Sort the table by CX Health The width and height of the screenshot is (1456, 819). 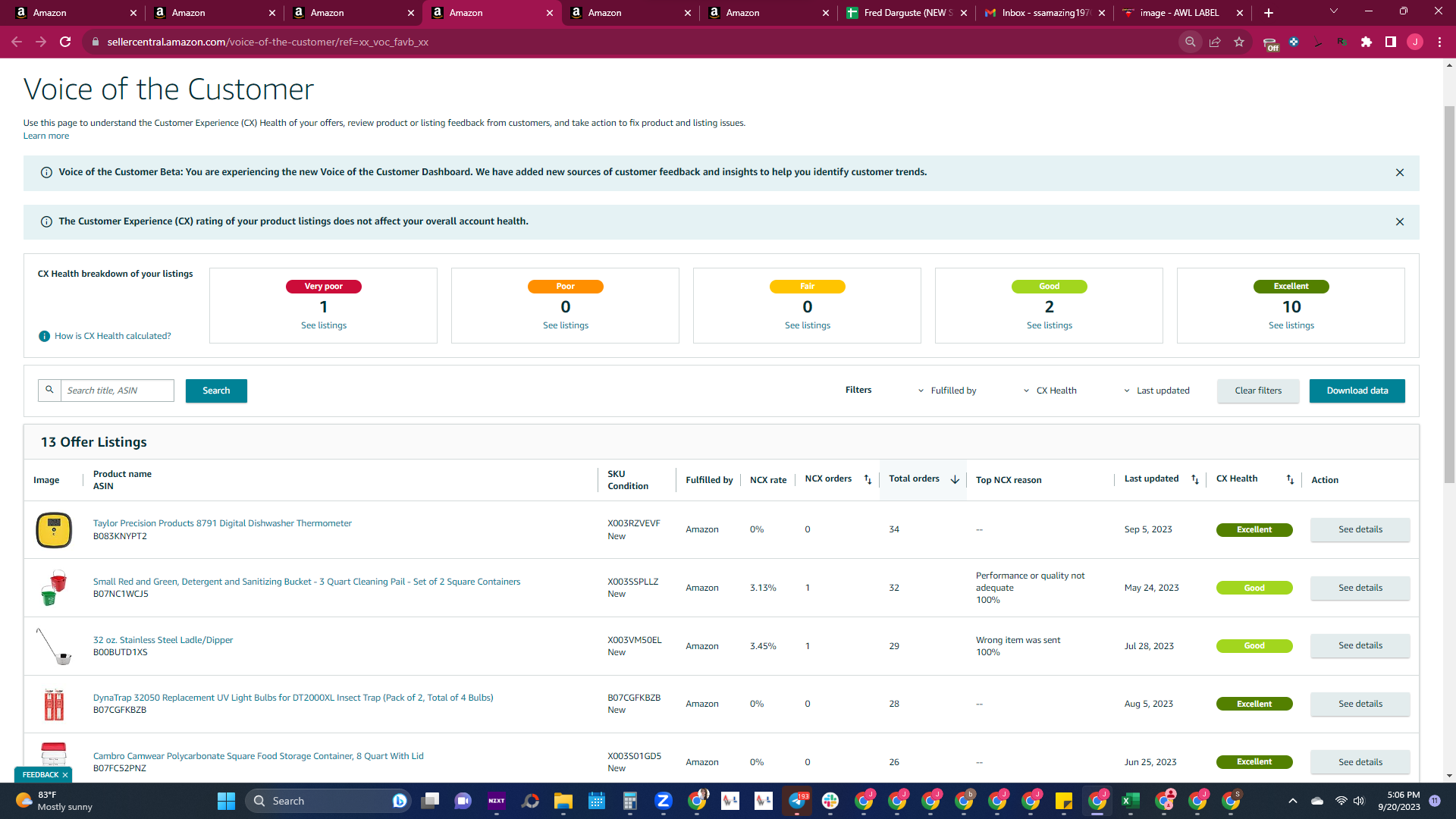coord(1291,479)
